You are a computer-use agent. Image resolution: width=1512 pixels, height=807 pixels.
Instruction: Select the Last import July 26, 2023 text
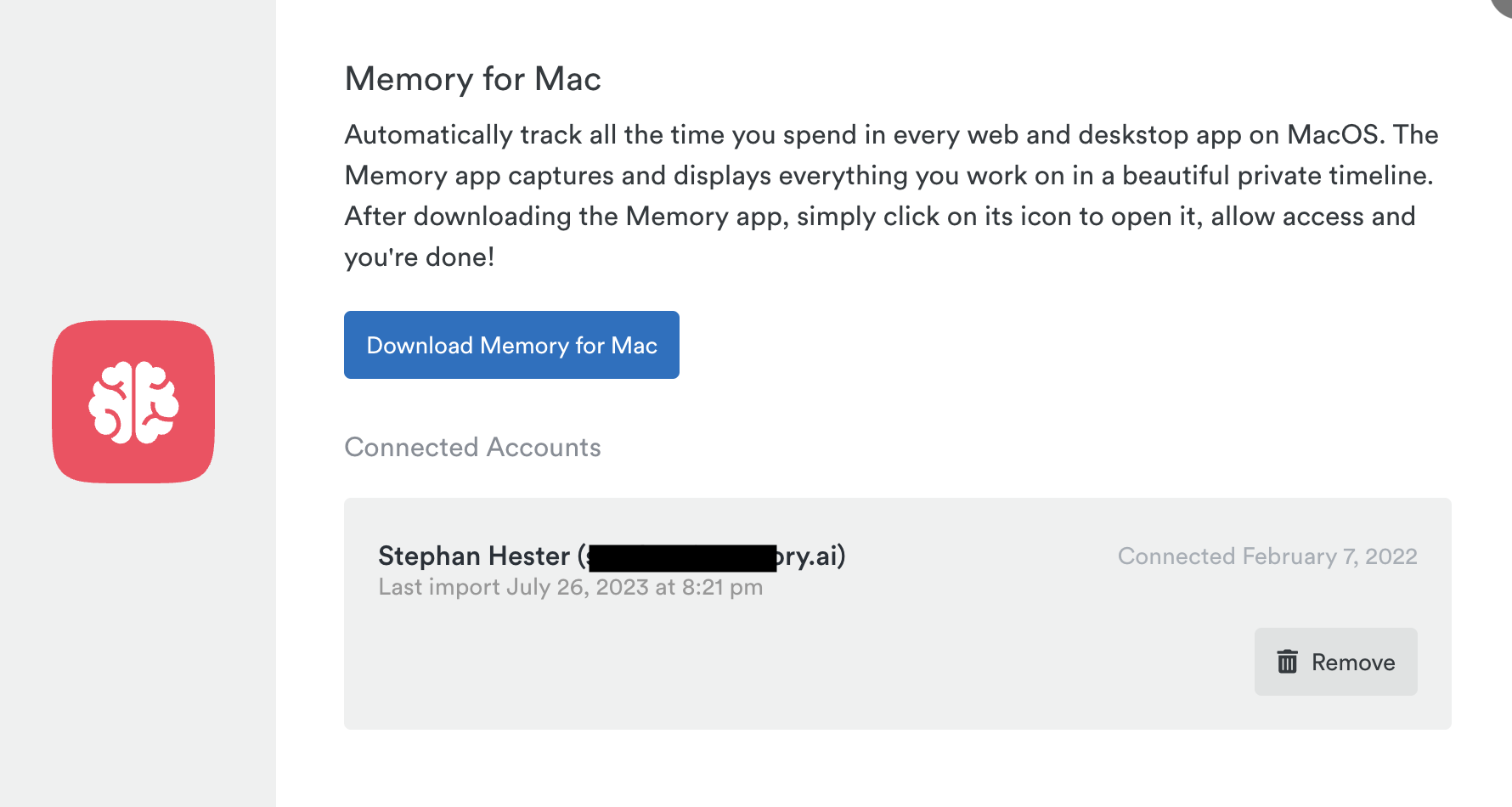point(570,586)
